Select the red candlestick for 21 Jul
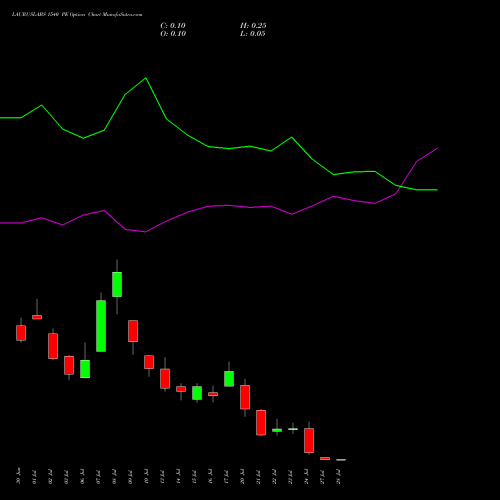This screenshot has width=500, height=500. coord(261,422)
